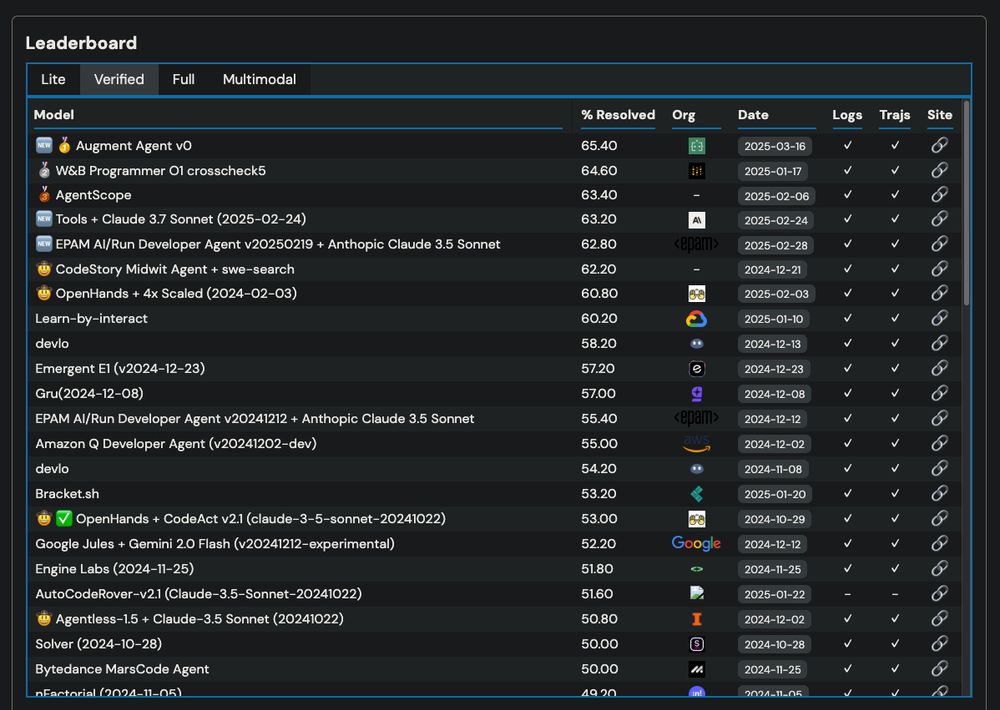
Task: Click the leaderboard vertical scrollbar thumb
Action: pos(966,203)
